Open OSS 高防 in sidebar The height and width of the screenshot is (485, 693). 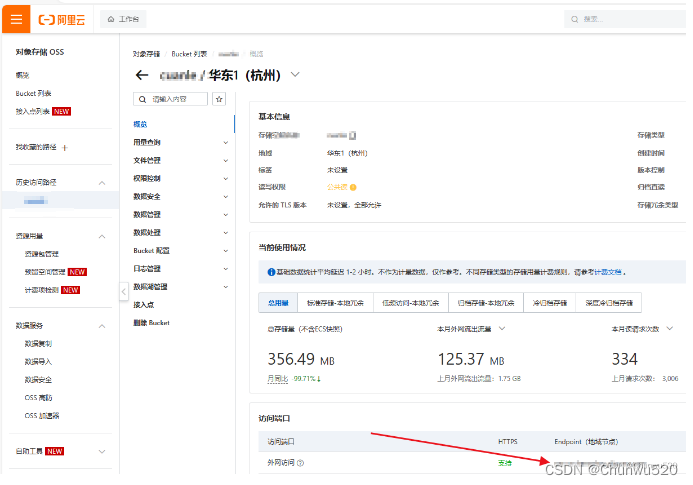38,397
